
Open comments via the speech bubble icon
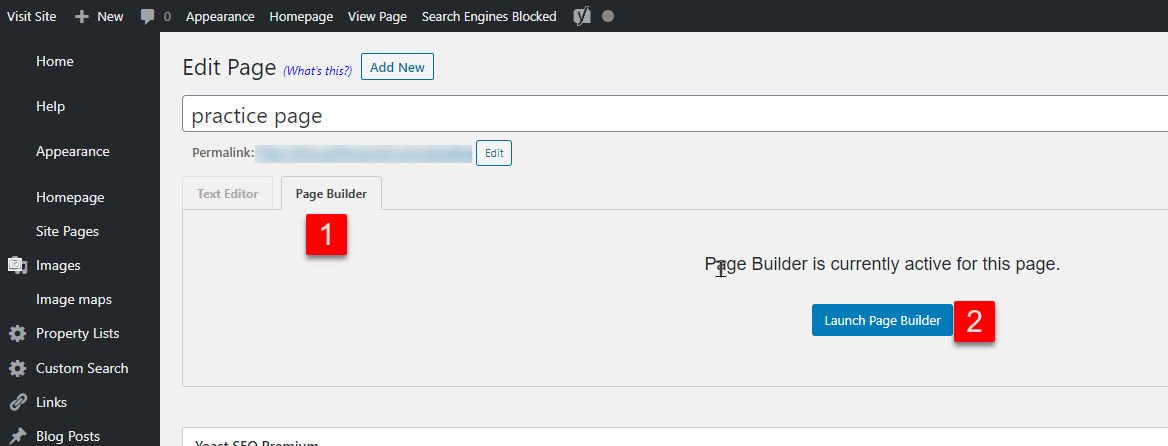(x=148, y=16)
